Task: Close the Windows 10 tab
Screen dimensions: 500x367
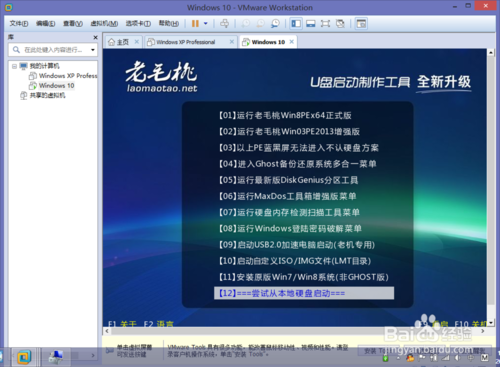Action: 292,42
